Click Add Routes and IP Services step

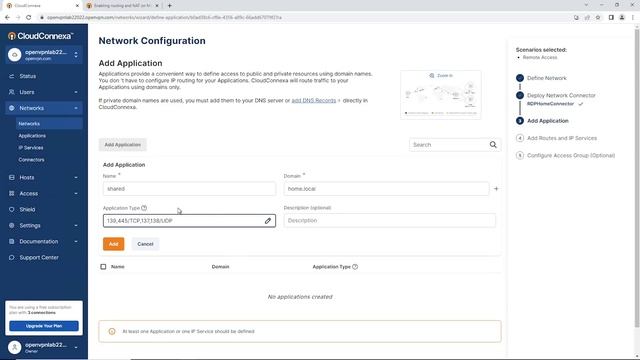tap(562, 138)
